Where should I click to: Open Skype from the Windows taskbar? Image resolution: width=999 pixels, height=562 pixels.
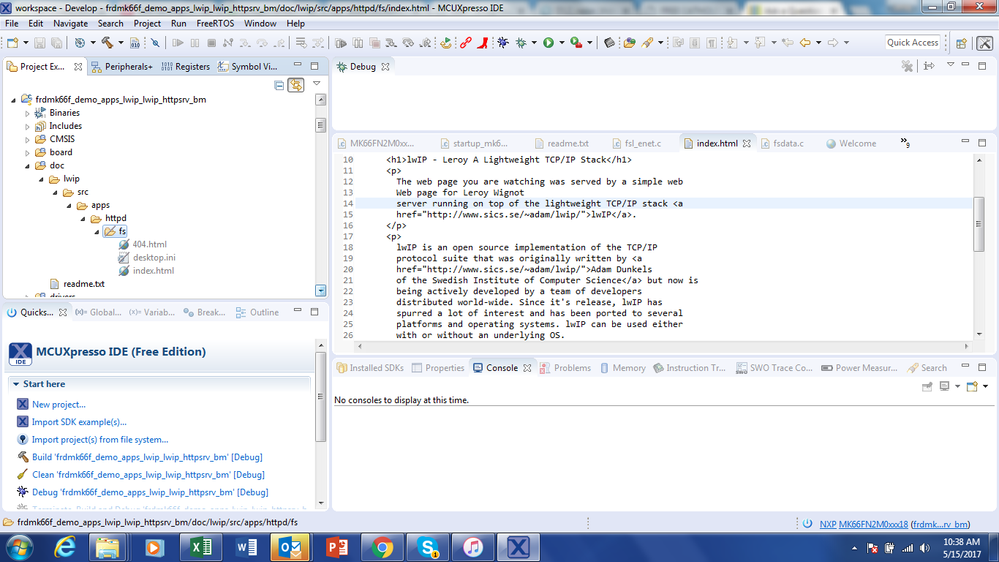coord(428,547)
